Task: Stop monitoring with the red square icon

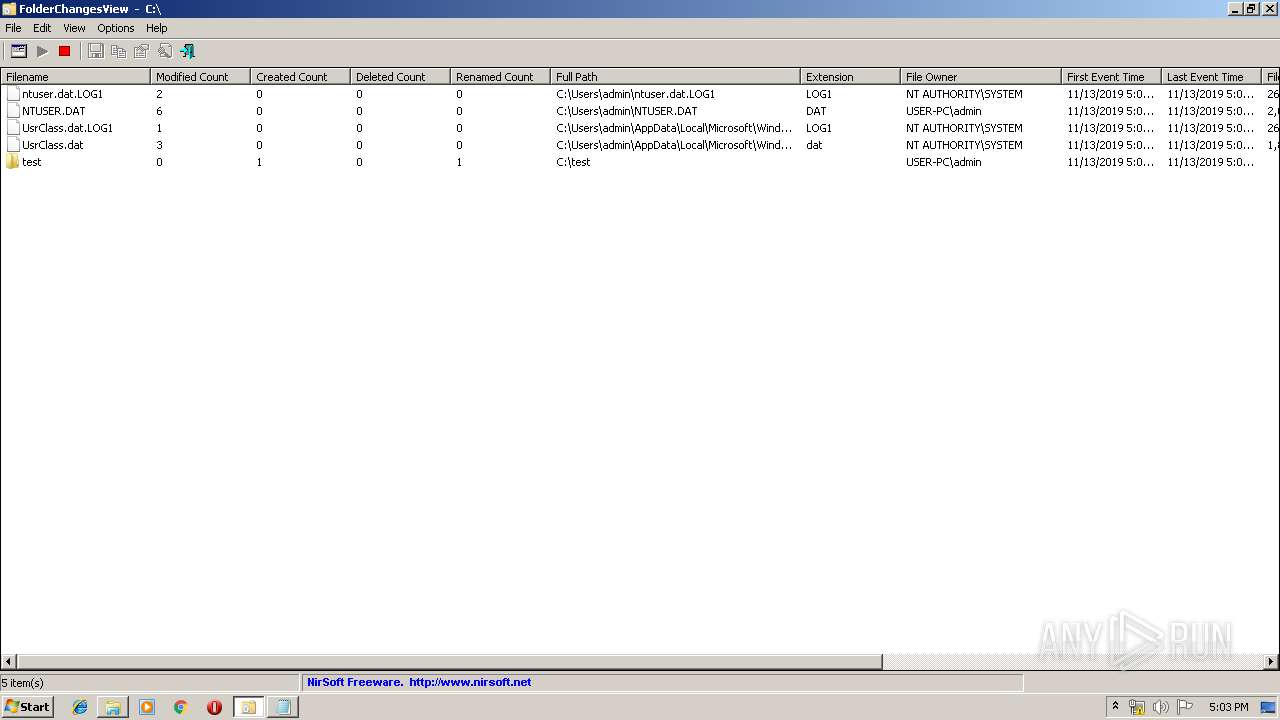Action: coord(65,51)
